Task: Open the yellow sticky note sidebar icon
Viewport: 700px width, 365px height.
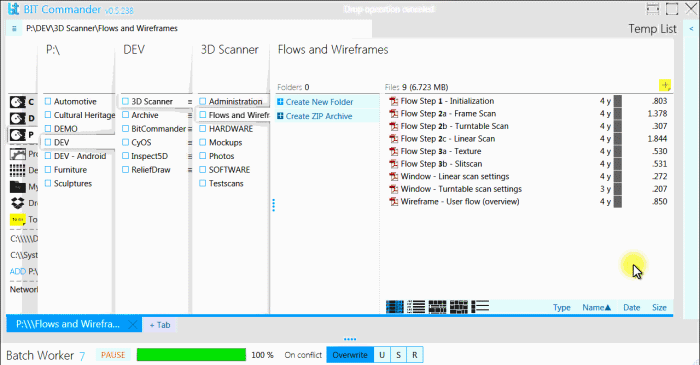Action: [x=17, y=220]
